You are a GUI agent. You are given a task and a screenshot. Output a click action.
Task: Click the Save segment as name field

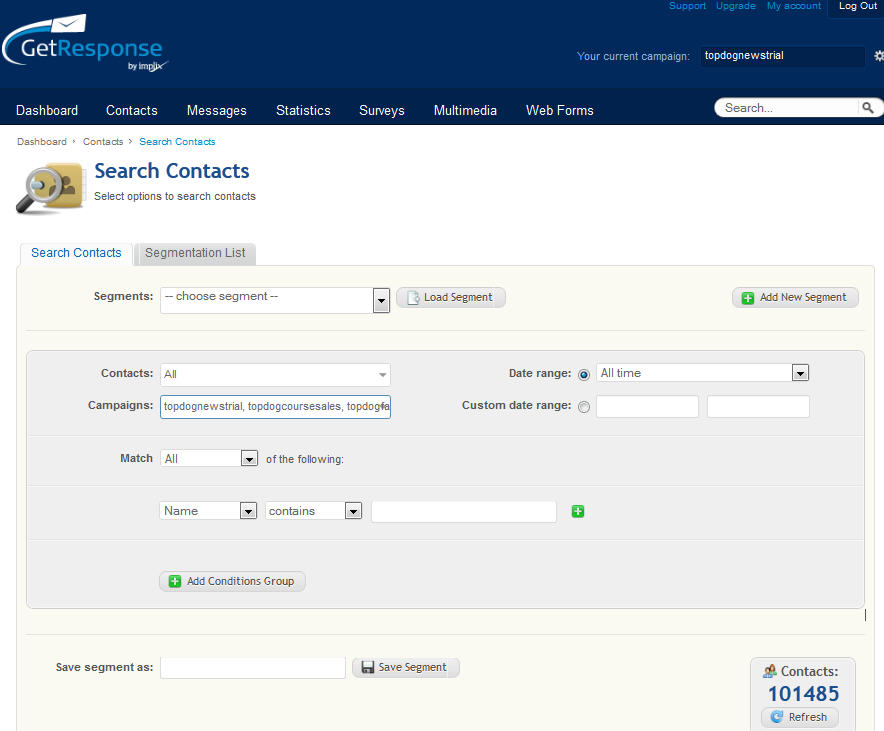[253, 667]
